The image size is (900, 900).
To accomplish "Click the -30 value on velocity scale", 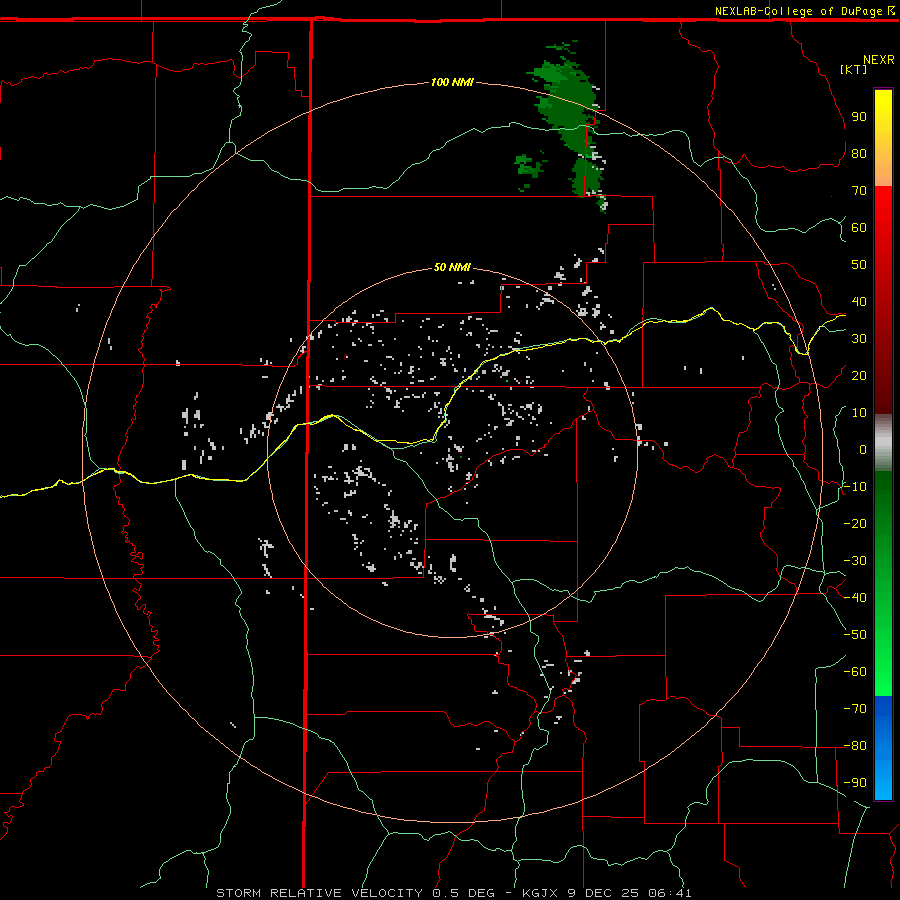I will [x=855, y=561].
